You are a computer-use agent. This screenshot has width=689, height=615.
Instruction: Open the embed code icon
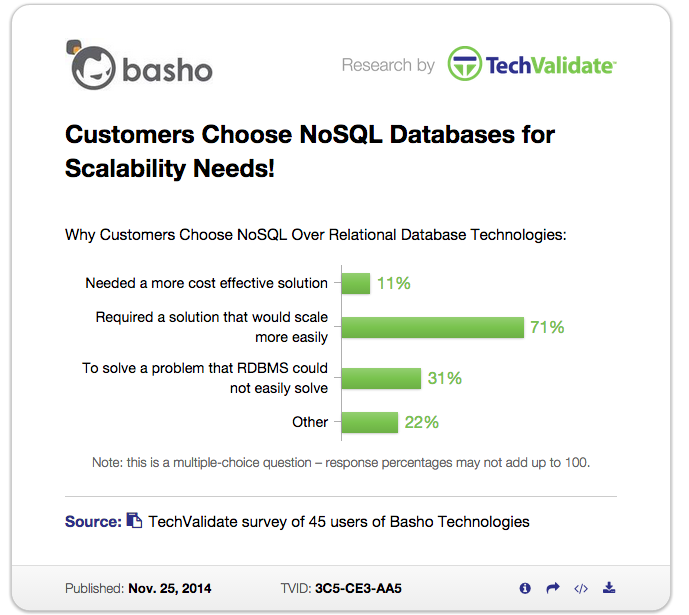coord(581,589)
